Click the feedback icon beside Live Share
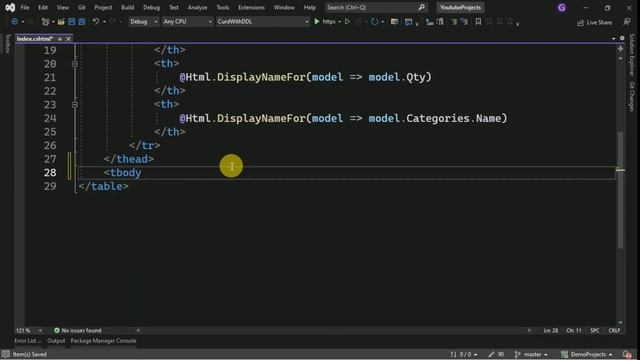 coord(627,22)
